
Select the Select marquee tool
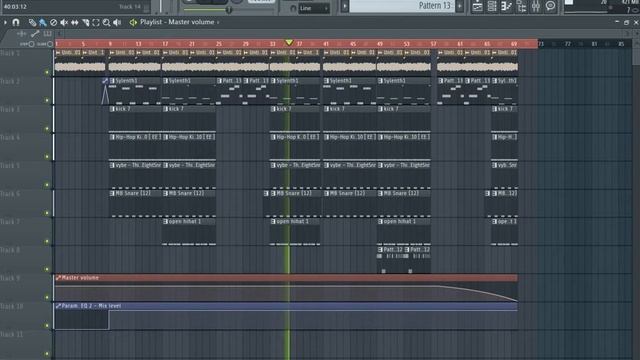pyautogui.click(x=96, y=22)
